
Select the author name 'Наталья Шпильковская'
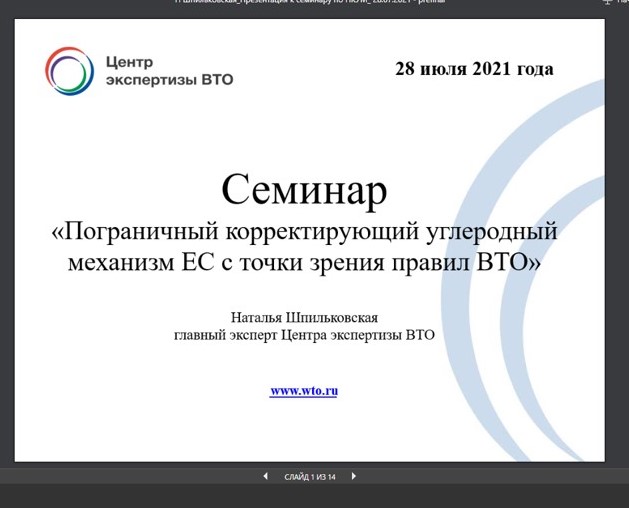click(x=304, y=317)
